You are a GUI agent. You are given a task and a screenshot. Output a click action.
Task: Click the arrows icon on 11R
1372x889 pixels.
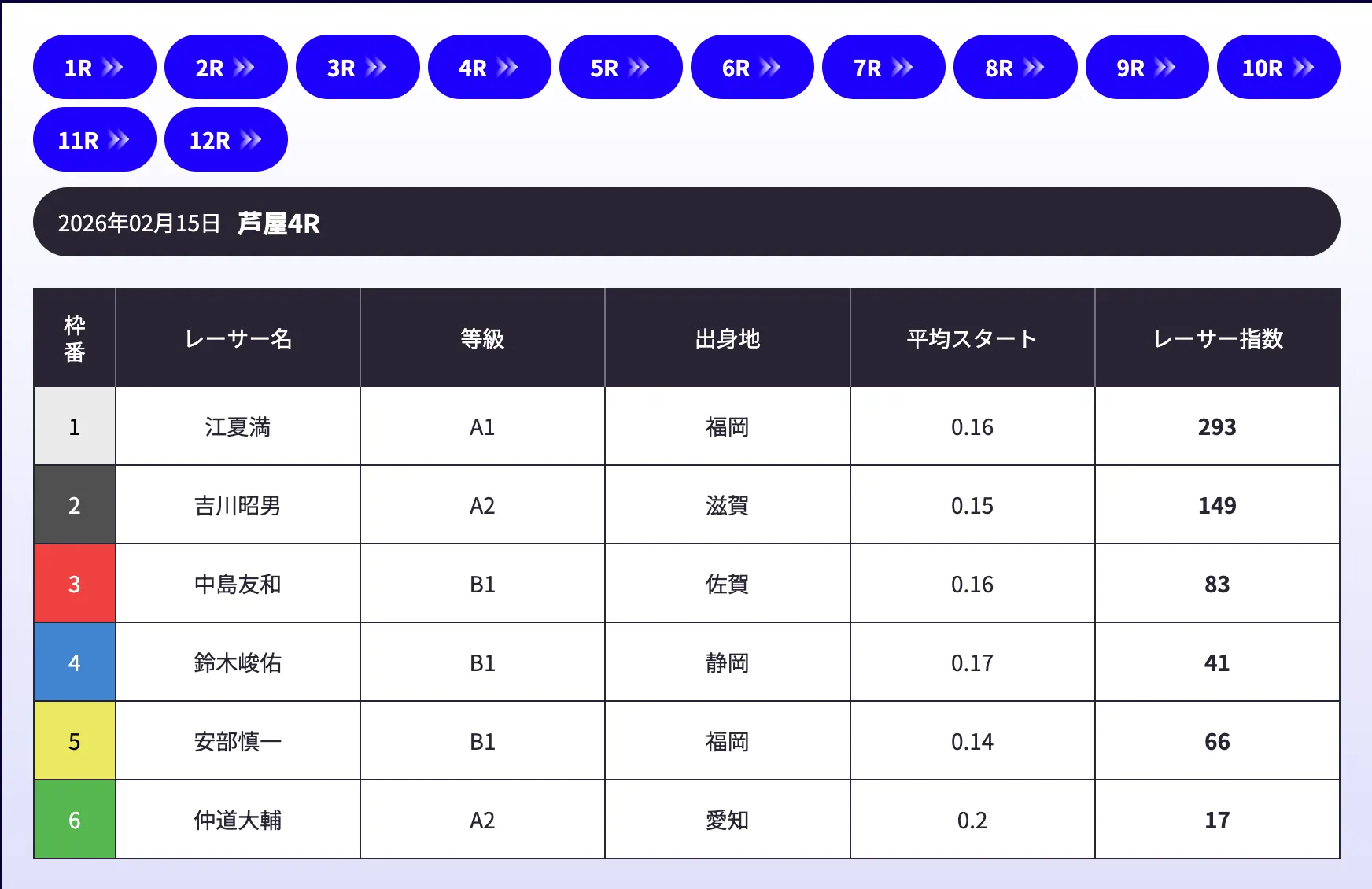pos(119,140)
